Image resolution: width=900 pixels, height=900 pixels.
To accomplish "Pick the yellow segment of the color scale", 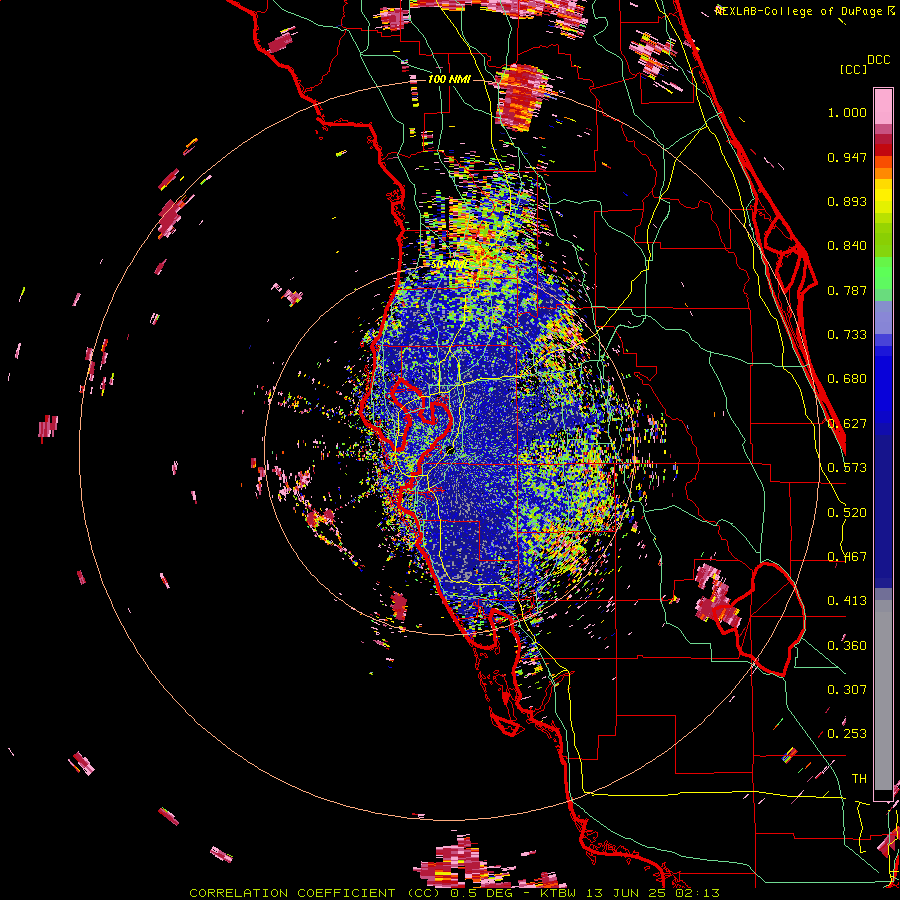I will (883, 197).
